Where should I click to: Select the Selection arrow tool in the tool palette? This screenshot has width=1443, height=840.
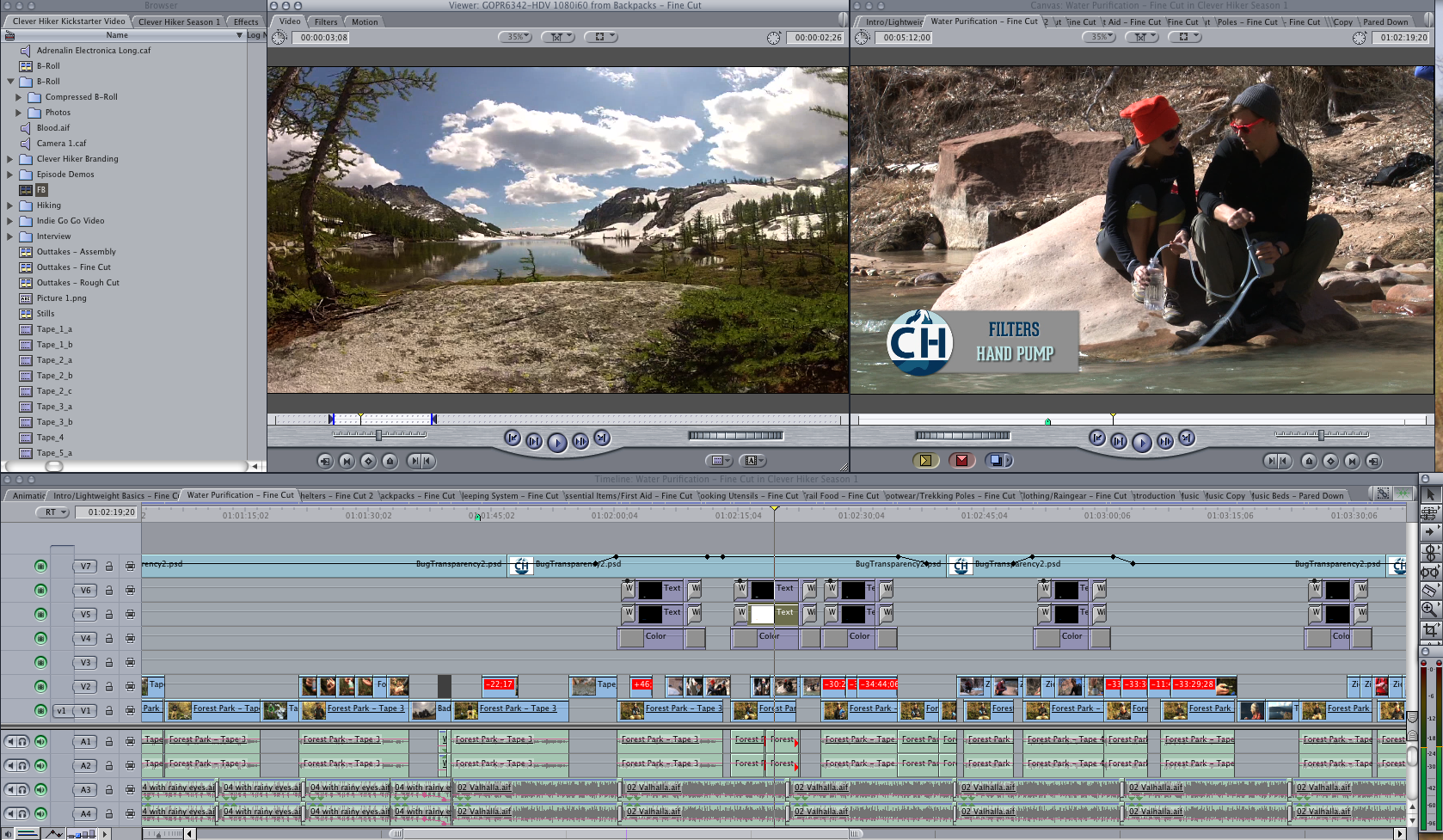tap(1430, 494)
